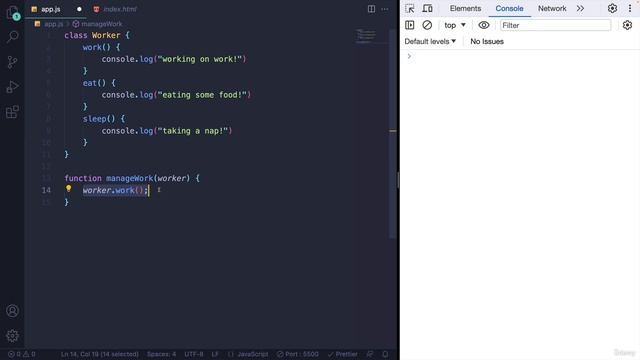The height and width of the screenshot is (360, 640).
Task: Click the feedback icon in status bar
Action: click(369, 354)
